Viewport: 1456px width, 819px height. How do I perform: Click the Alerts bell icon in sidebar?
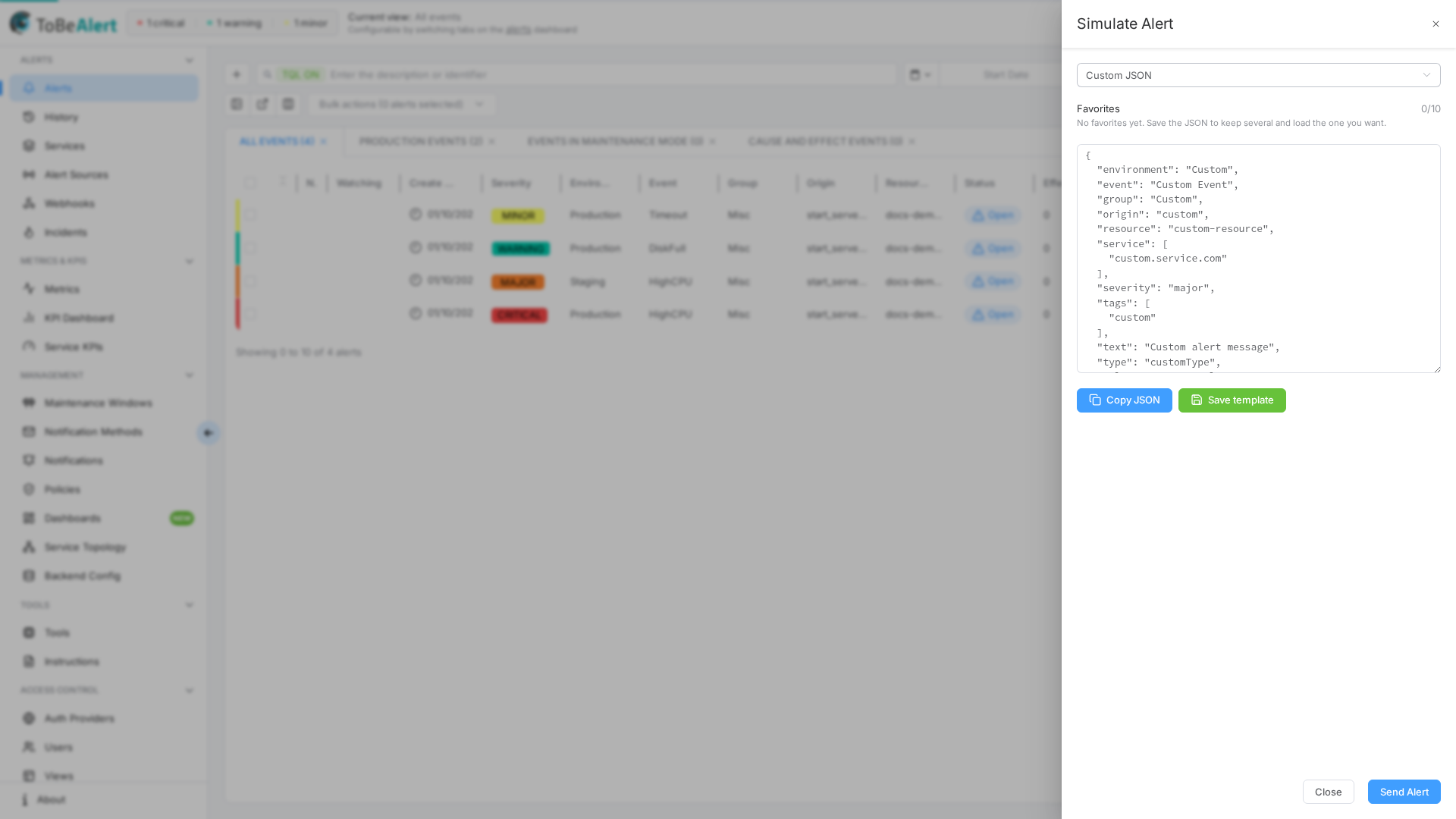click(x=29, y=88)
